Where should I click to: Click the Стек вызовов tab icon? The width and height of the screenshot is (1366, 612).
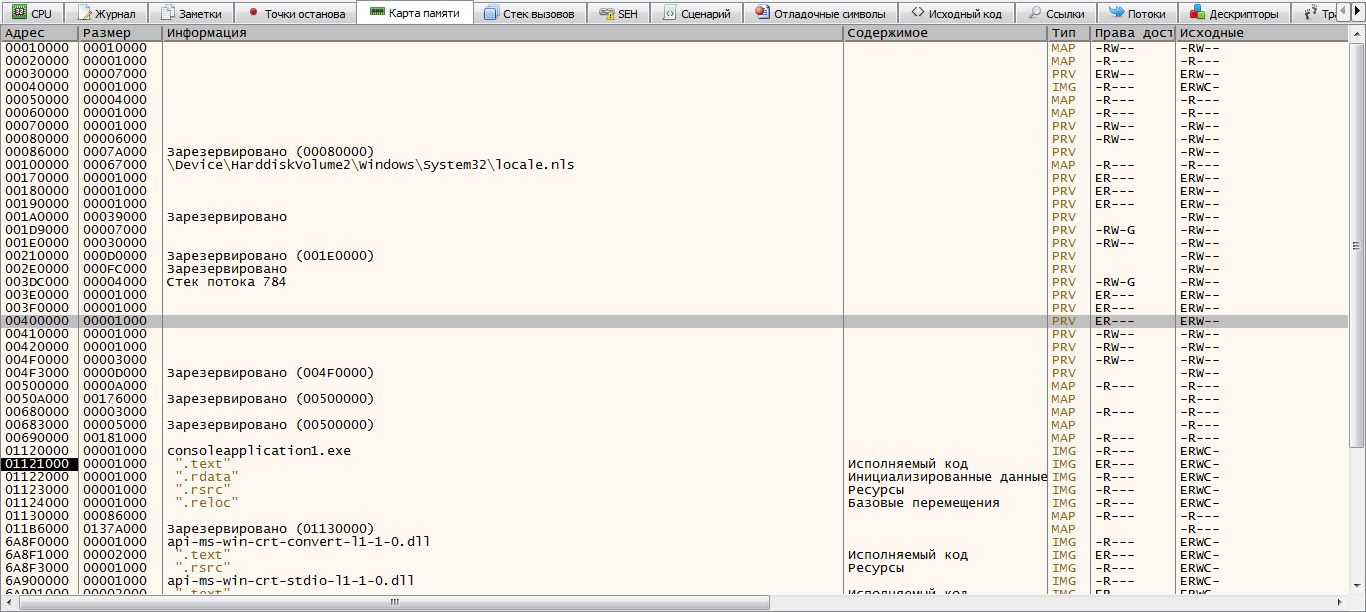490,14
